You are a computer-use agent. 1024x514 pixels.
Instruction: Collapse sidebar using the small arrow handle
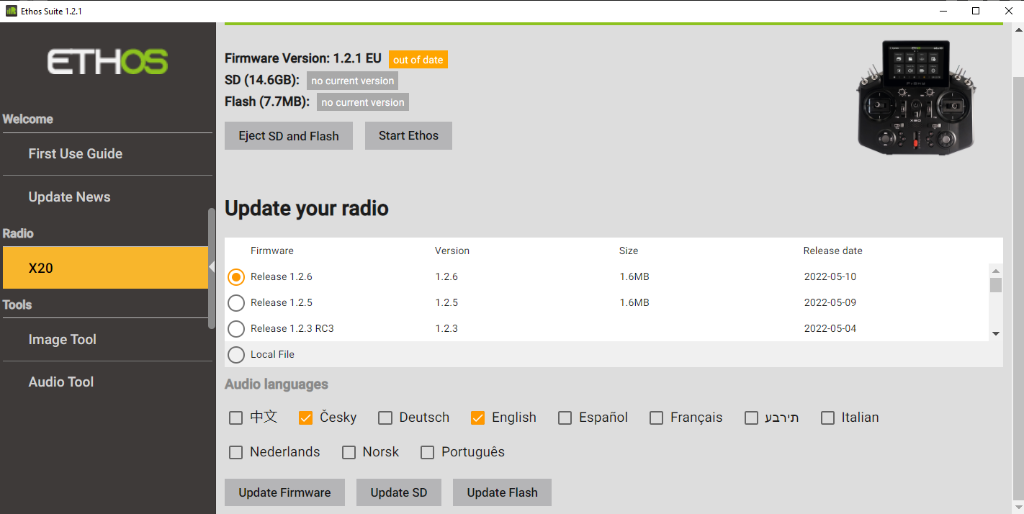click(212, 267)
